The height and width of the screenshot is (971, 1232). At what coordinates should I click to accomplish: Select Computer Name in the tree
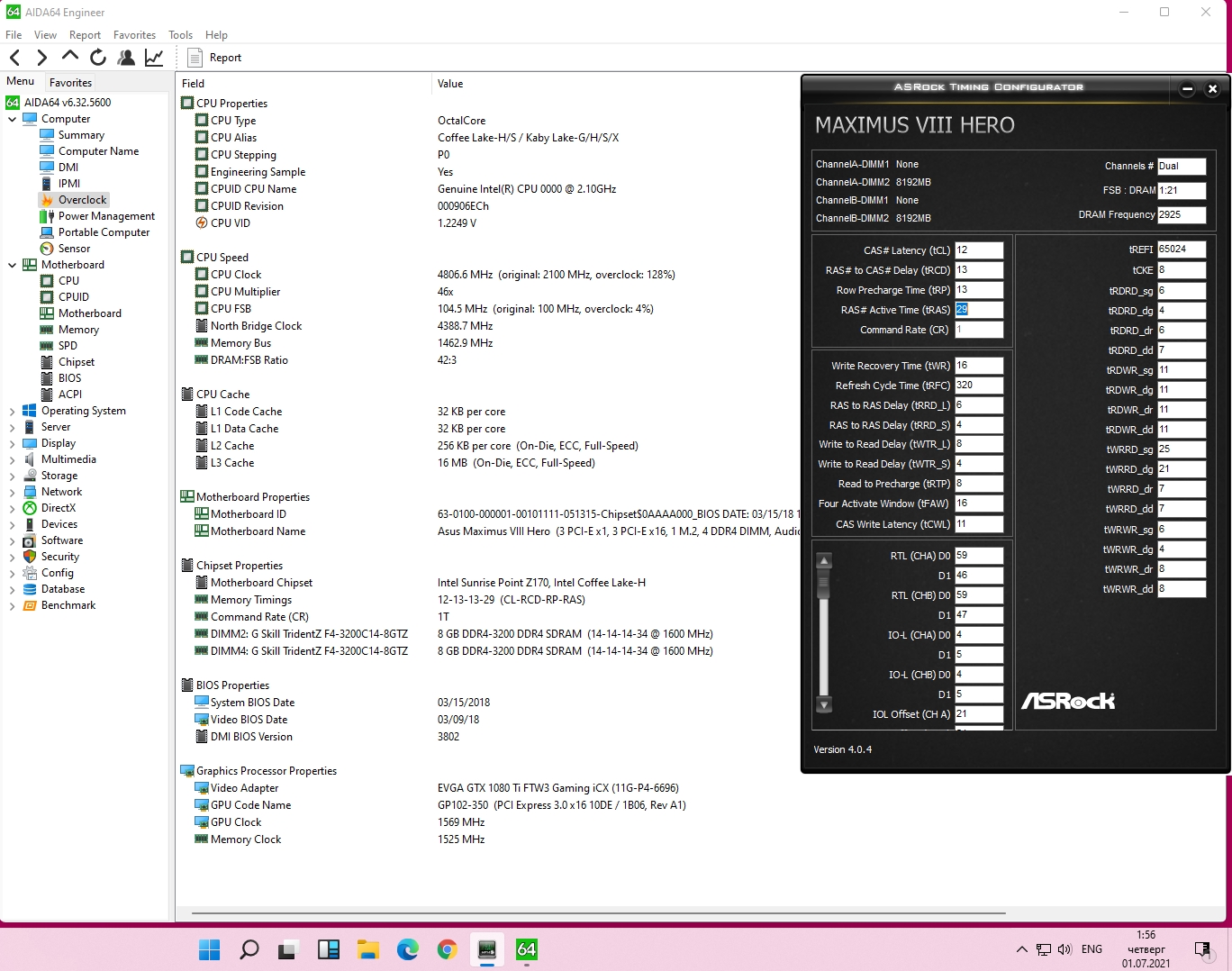(98, 151)
